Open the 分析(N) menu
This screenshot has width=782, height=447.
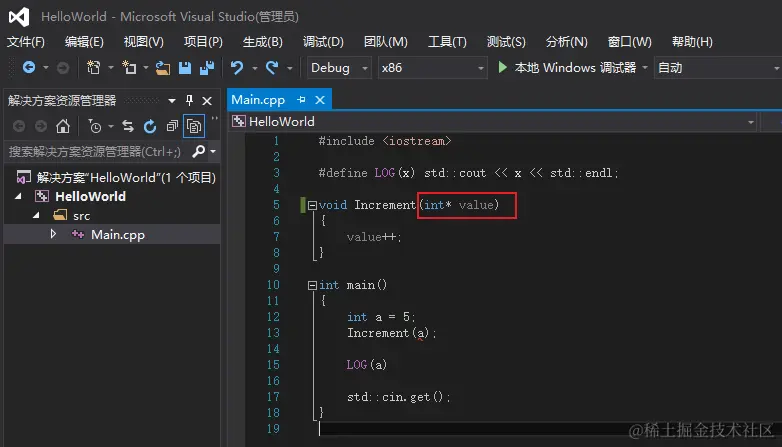tap(567, 42)
